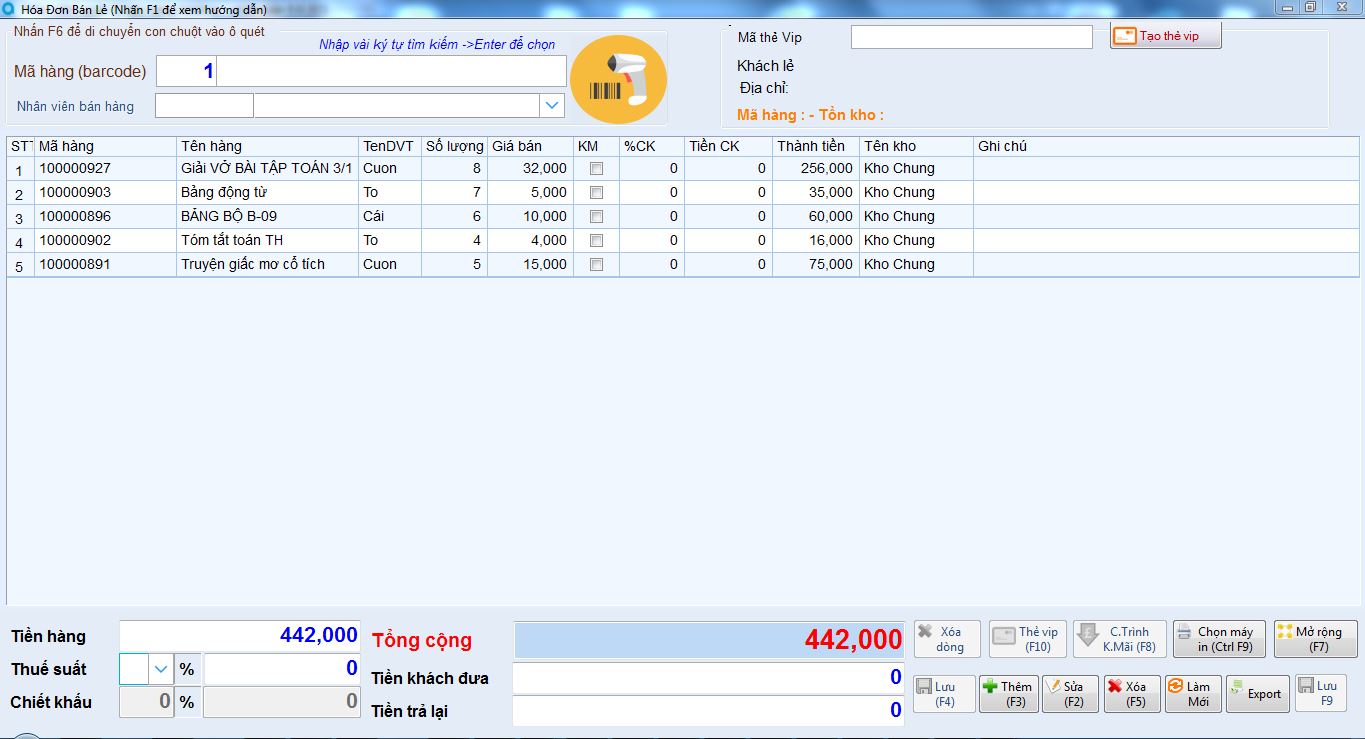Click the Tiền trả lại field

708,710
